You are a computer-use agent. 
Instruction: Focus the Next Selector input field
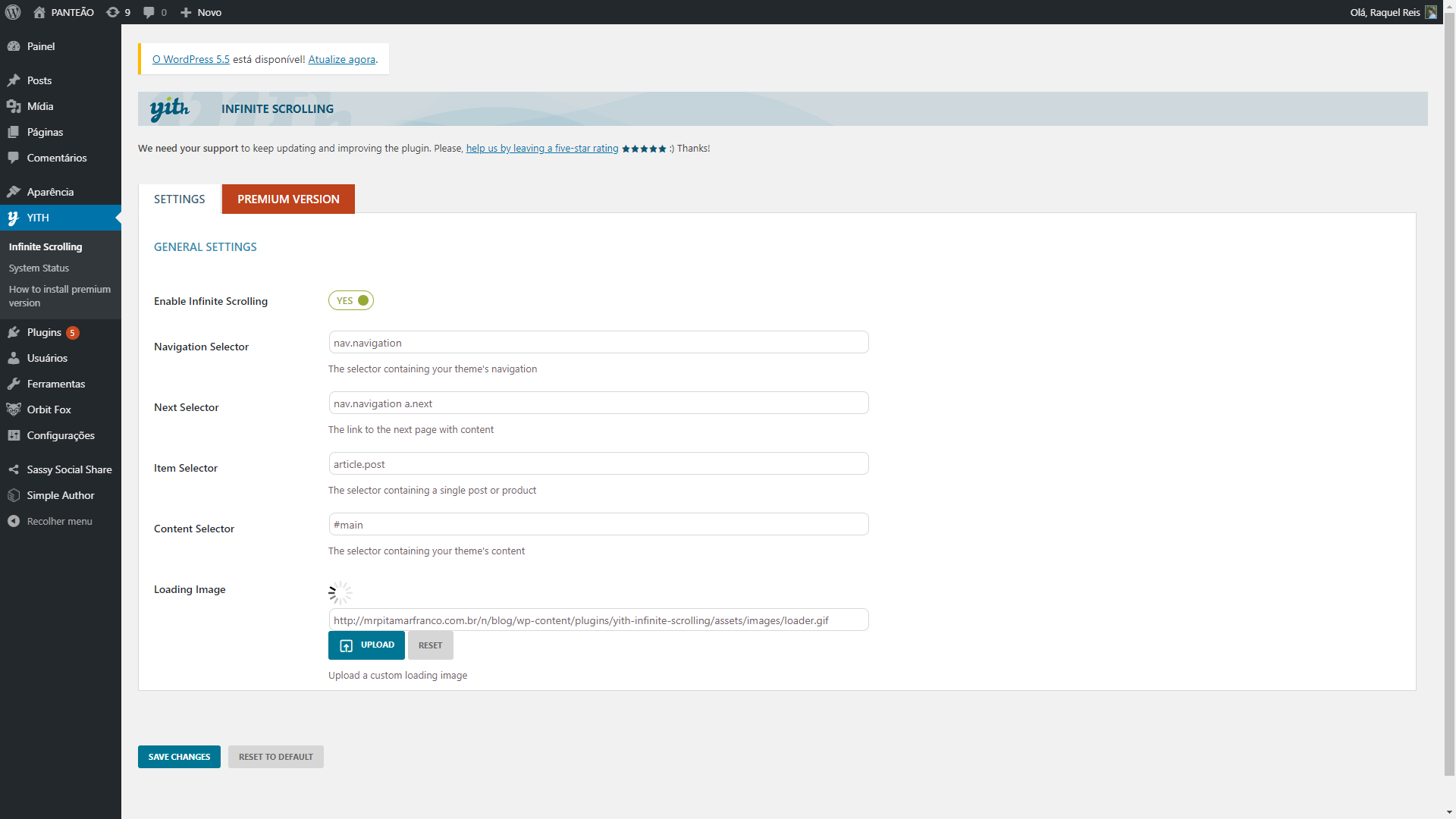pyautogui.click(x=598, y=403)
